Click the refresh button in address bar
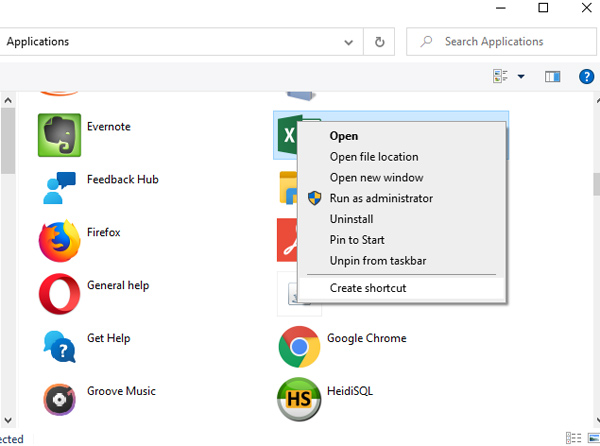Viewport: 600px width, 446px height. point(379,42)
